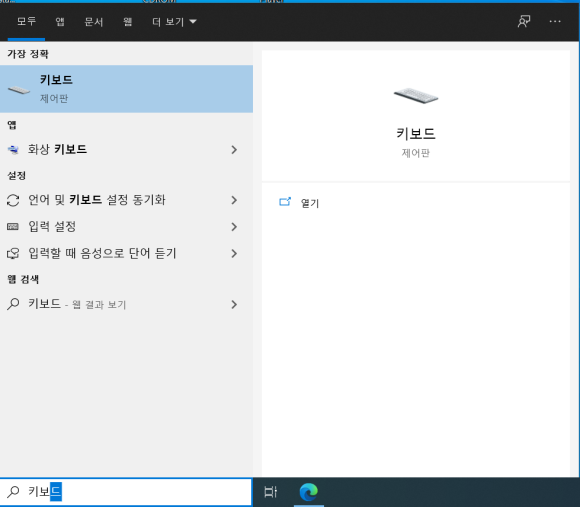Click the search magnifier icon in taskbar box
The height and width of the screenshot is (507, 580).
(13, 491)
